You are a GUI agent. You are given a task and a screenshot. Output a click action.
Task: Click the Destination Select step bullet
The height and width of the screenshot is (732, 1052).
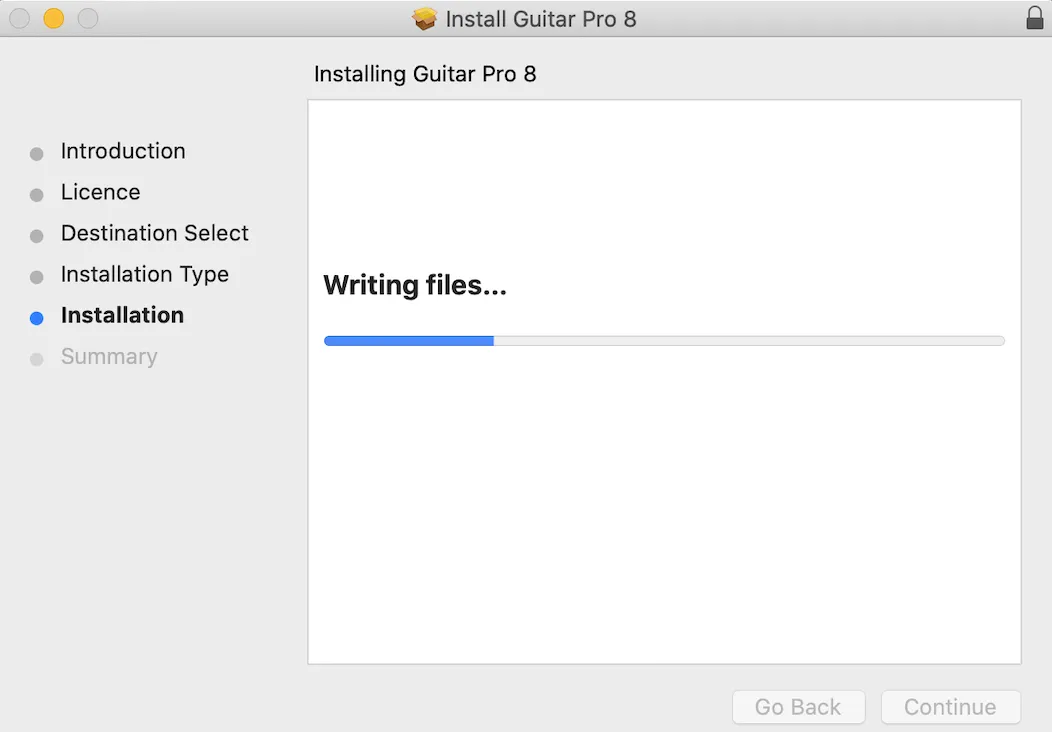[x=37, y=236]
